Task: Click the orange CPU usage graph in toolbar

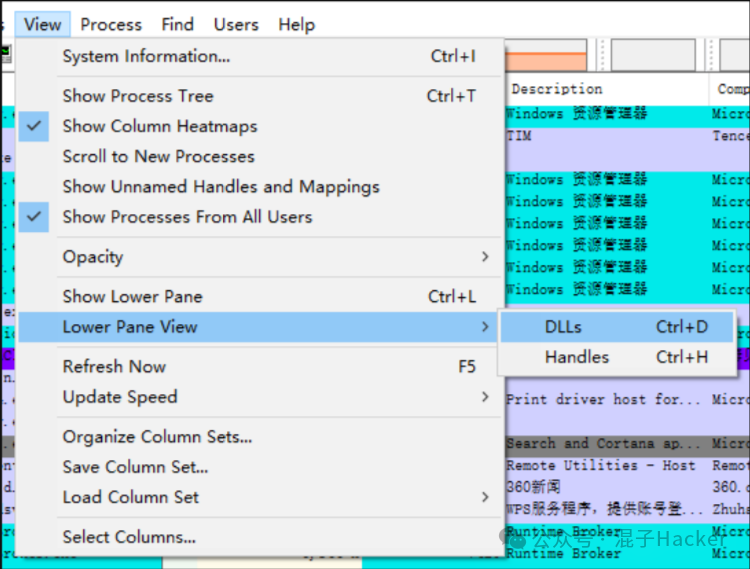Action: (x=546, y=55)
